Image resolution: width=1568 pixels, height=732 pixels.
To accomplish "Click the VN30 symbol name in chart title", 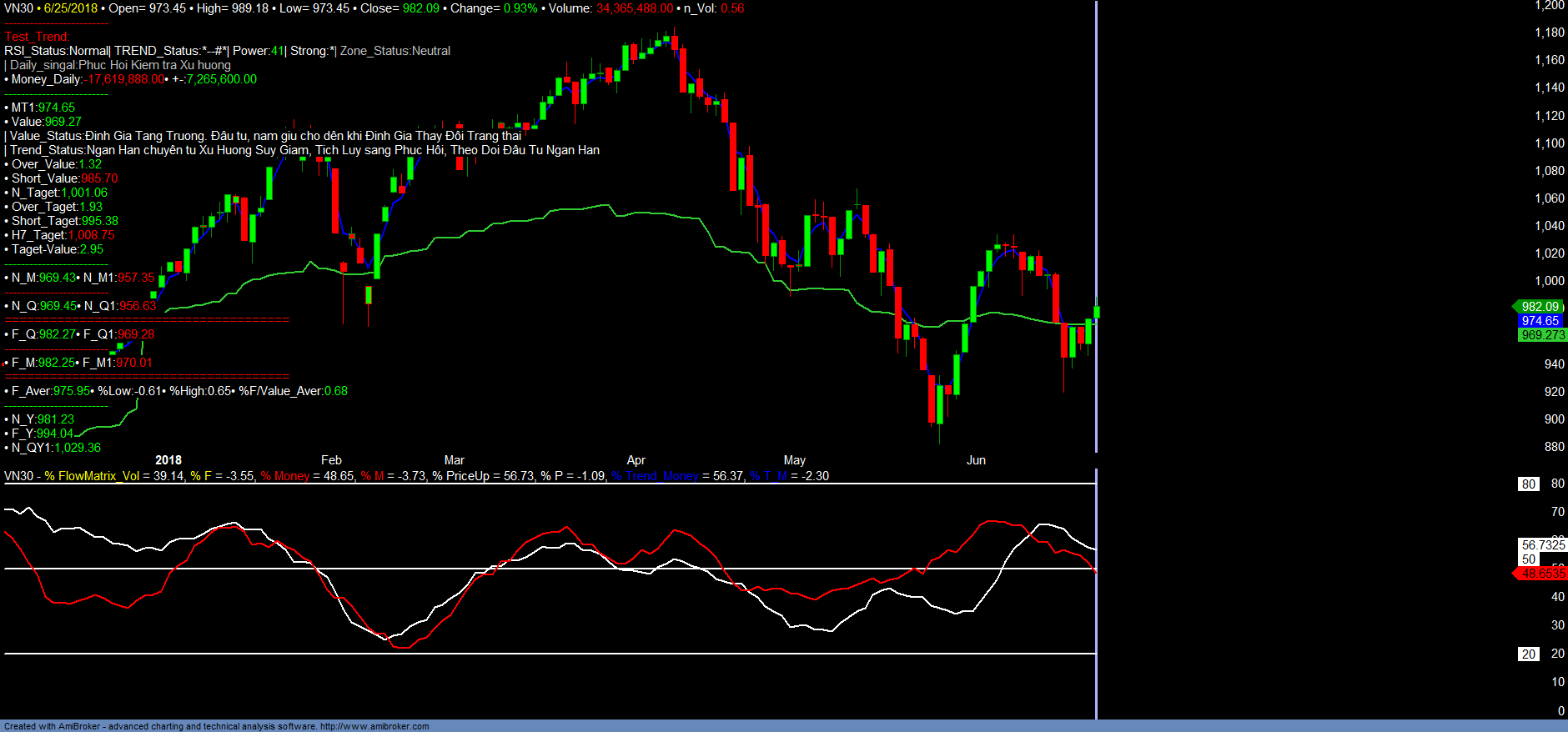I will [x=18, y=8].
